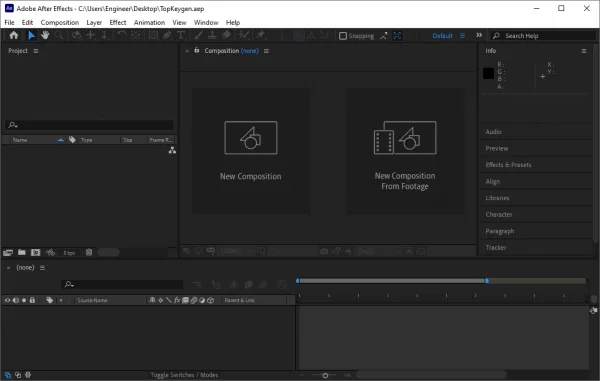Select the Hand tool
Image resolution: width=600 pixels, height=381 pixels.
tap(45, 35)
